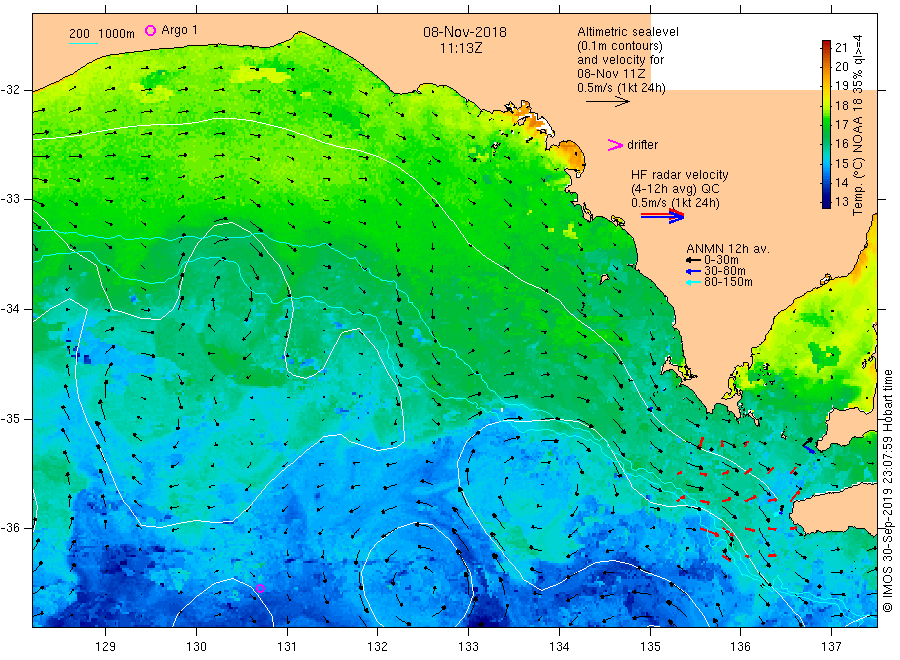Click the longitude 137 axis label

click(x=831, y=647)
